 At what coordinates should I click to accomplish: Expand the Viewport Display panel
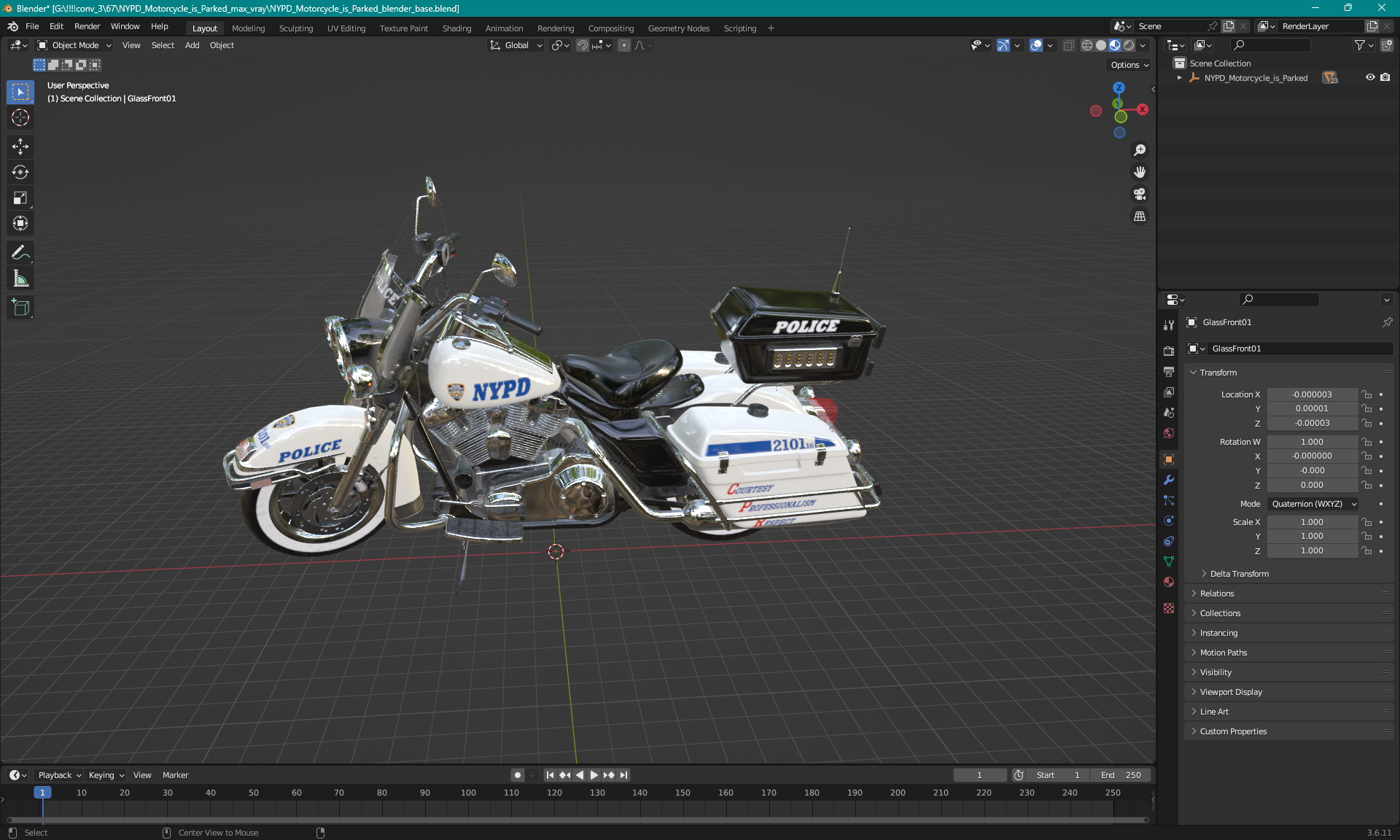[x=1230, y=692]
